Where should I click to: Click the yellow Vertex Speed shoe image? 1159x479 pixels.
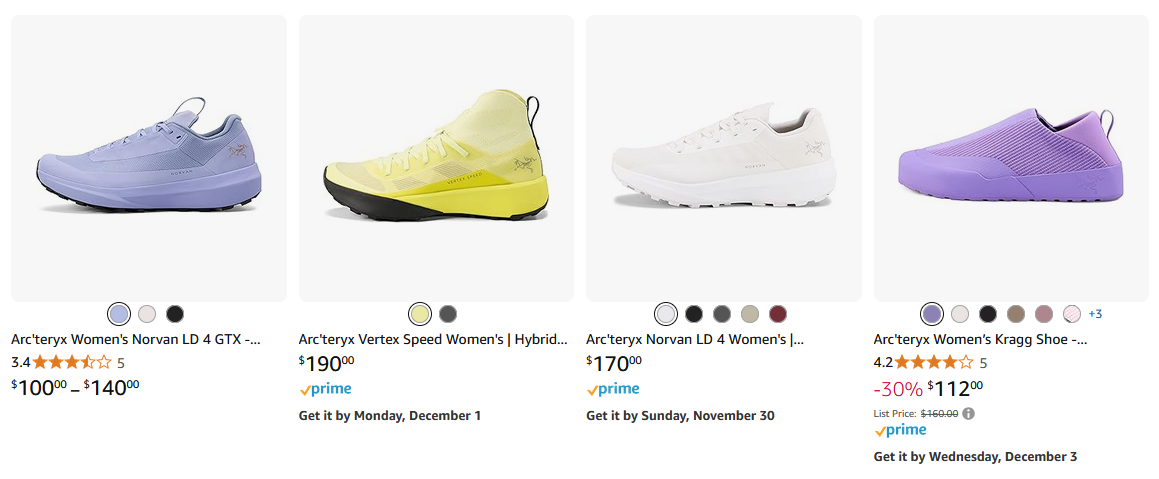[x=436, y=158]
